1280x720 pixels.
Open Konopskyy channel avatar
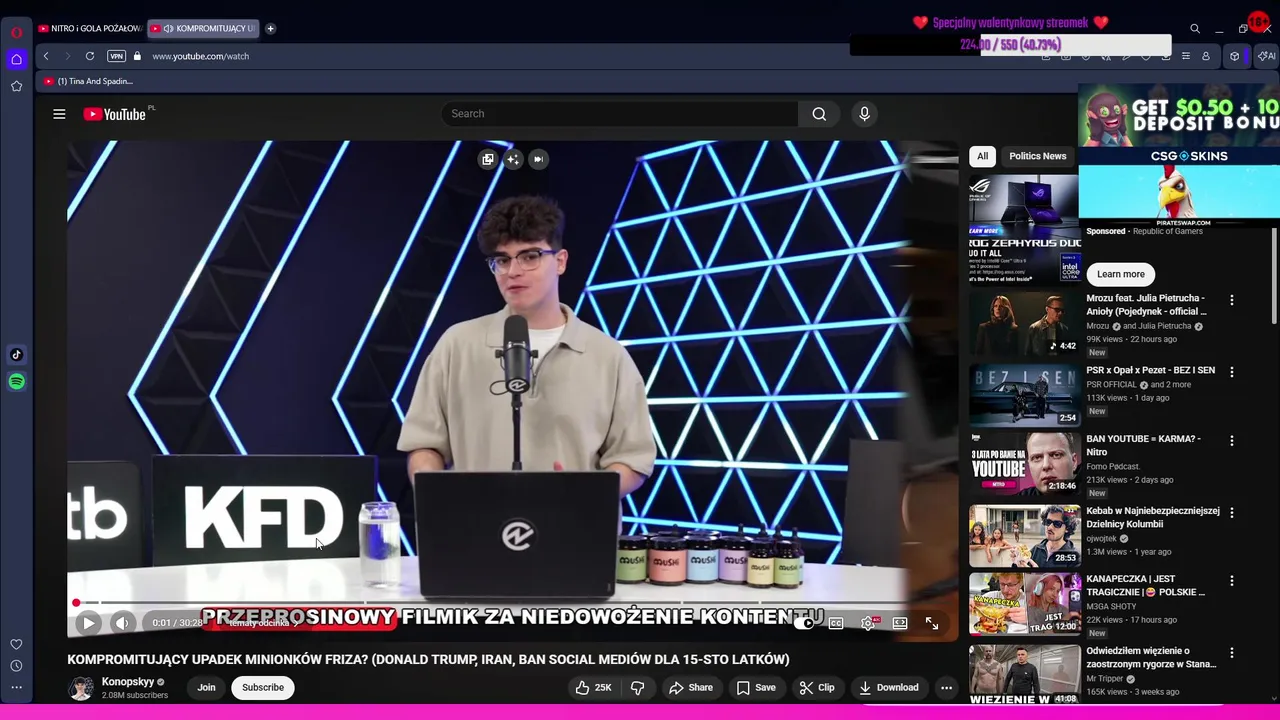click(x=81, y=688)
